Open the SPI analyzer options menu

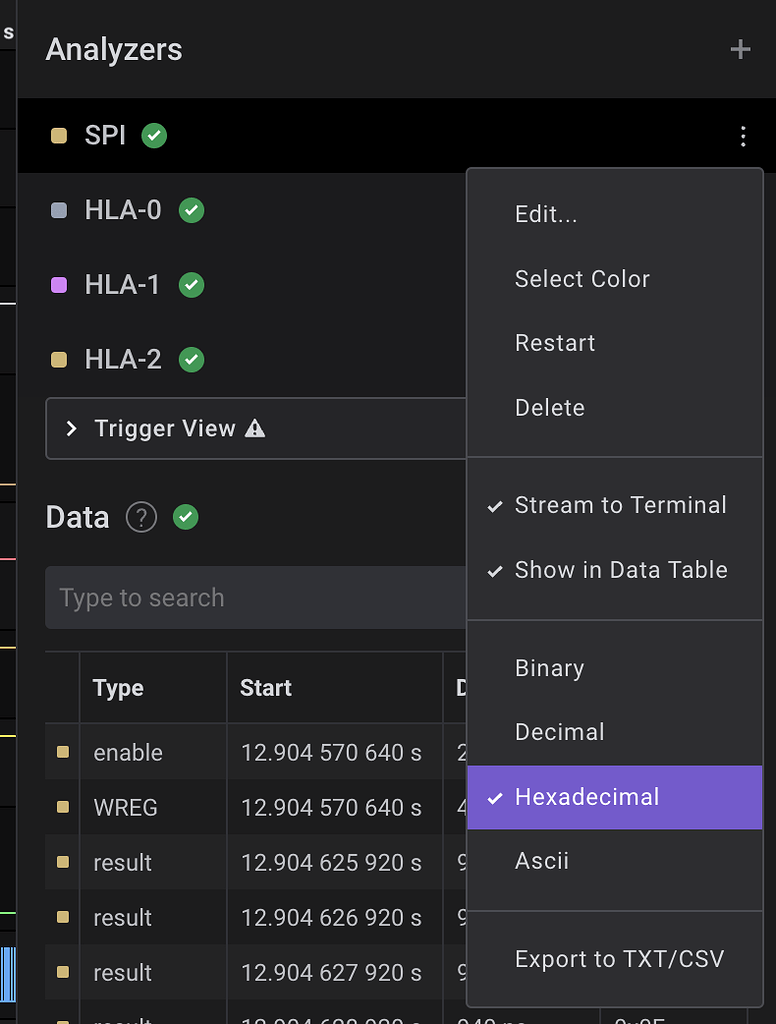tap(743, 136)
